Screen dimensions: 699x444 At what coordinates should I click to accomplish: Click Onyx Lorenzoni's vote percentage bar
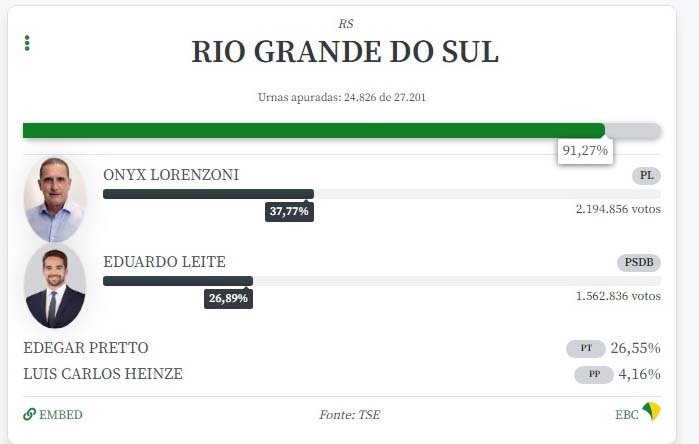(x=208, y=194)
